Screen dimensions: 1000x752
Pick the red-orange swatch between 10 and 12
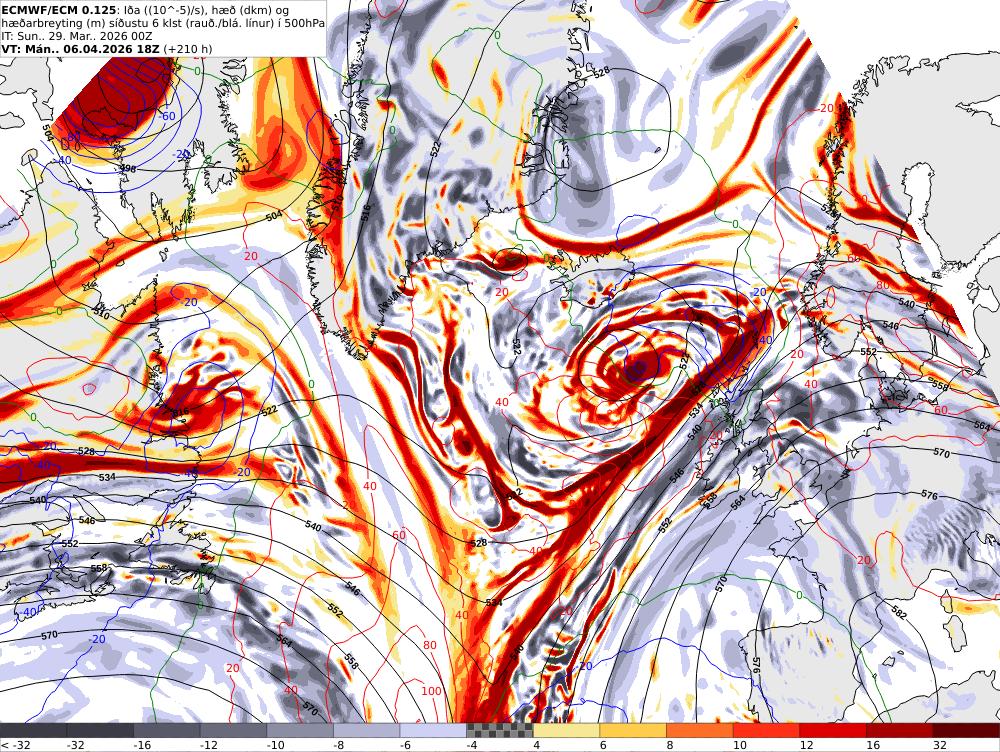[x=767, y=730]
